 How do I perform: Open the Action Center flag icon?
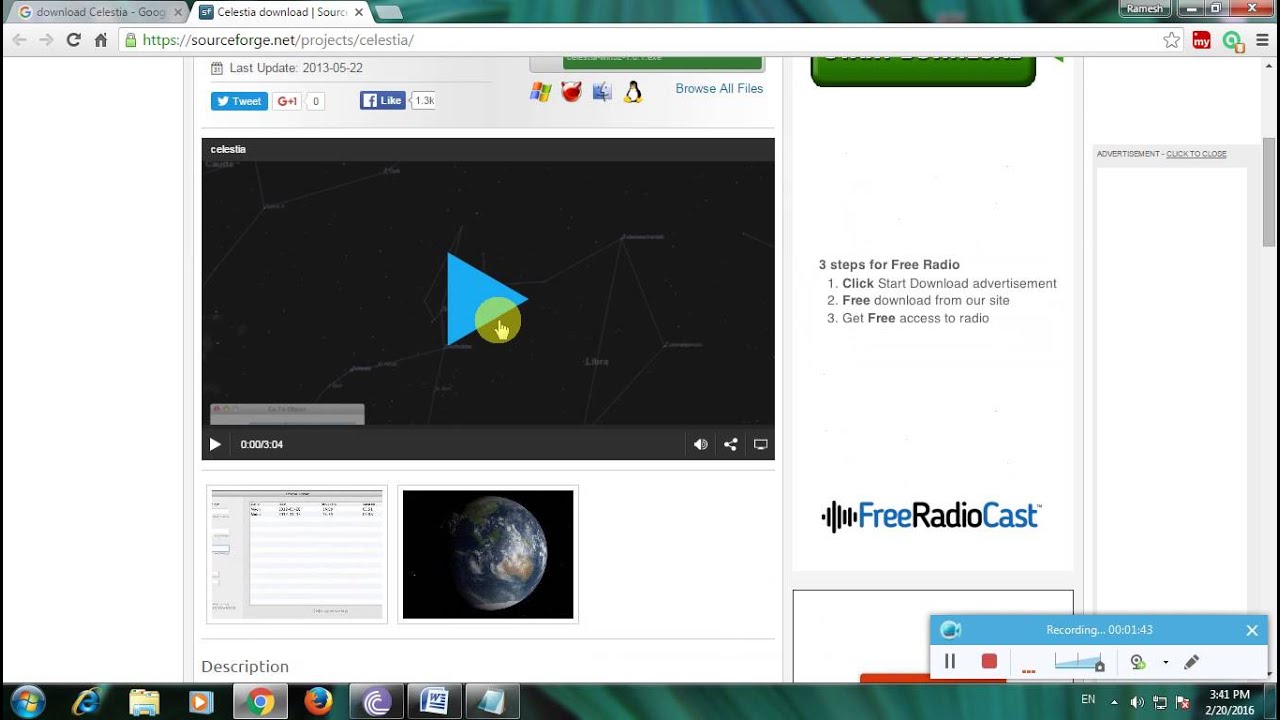point(1181,701)
